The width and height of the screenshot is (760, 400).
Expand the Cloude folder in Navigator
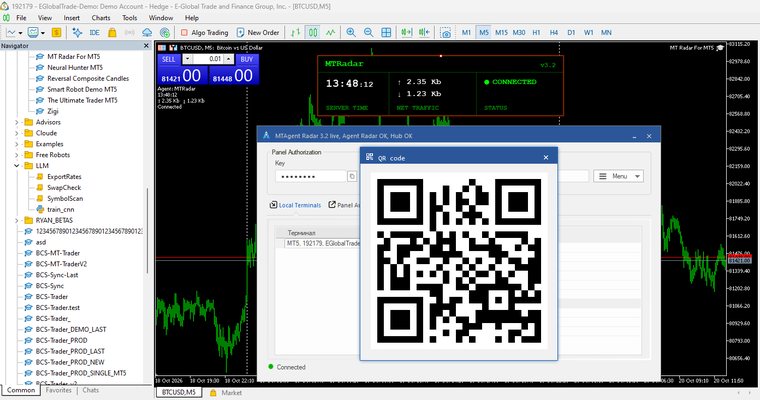tap(16, 133)
